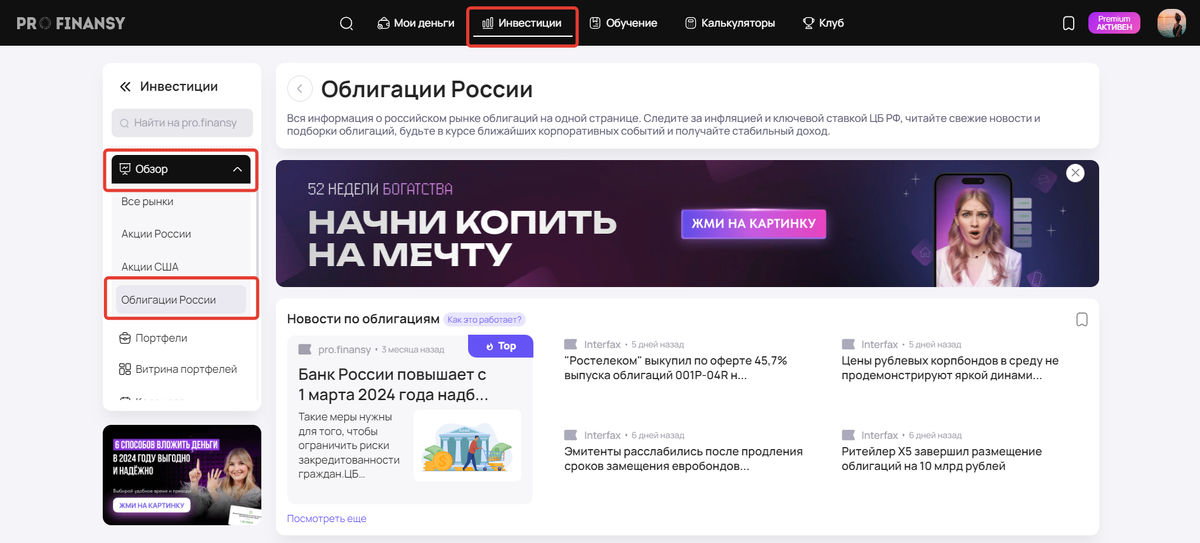
Task: Click the bank illustration thumbnail in news card
Action: coord(467,446)
